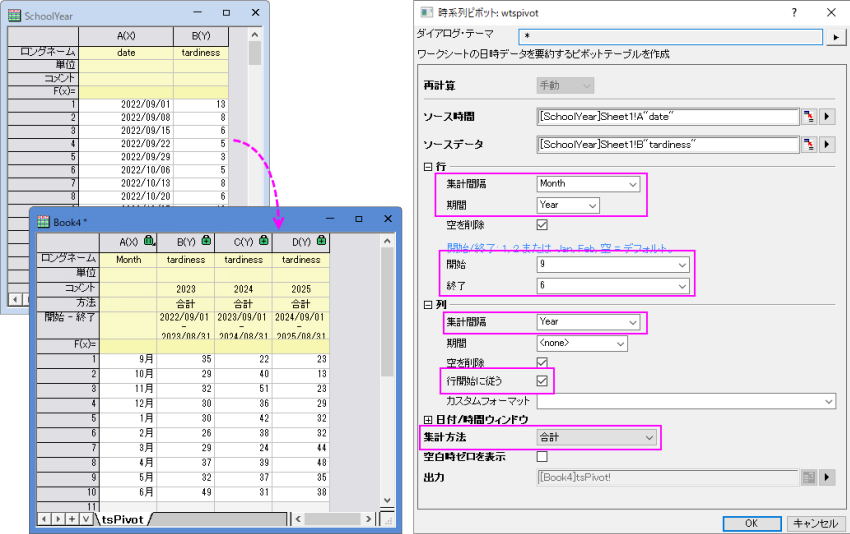Viewport: 850px width, 534px height.
Task: Click the lock icon on column D(Y)
Action: pos(320,241)
